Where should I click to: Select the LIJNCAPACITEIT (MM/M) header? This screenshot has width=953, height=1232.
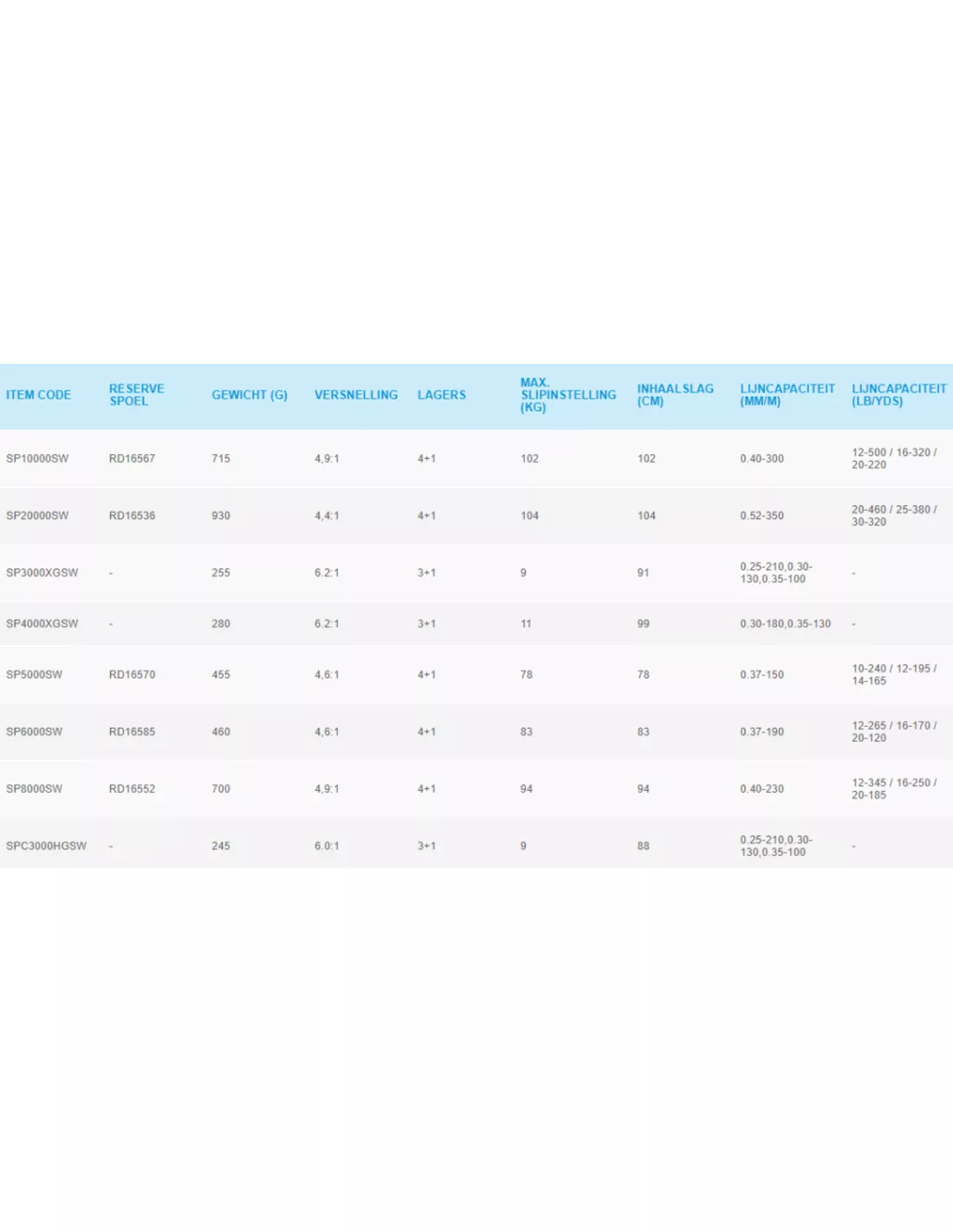(784, 394)
